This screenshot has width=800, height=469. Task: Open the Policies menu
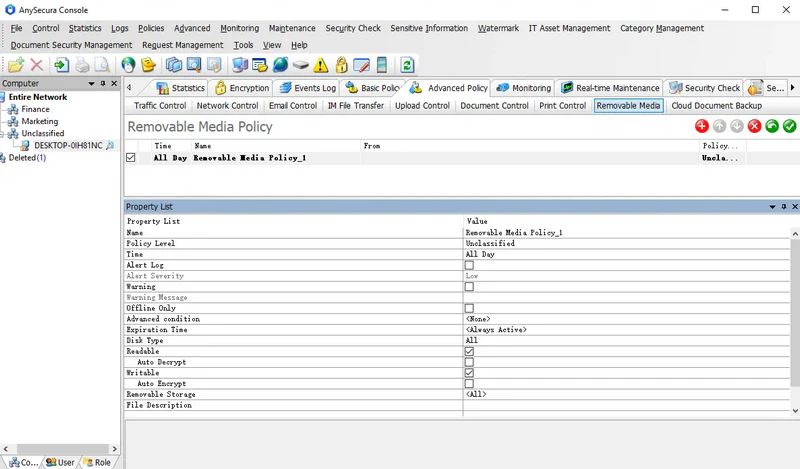151,28
